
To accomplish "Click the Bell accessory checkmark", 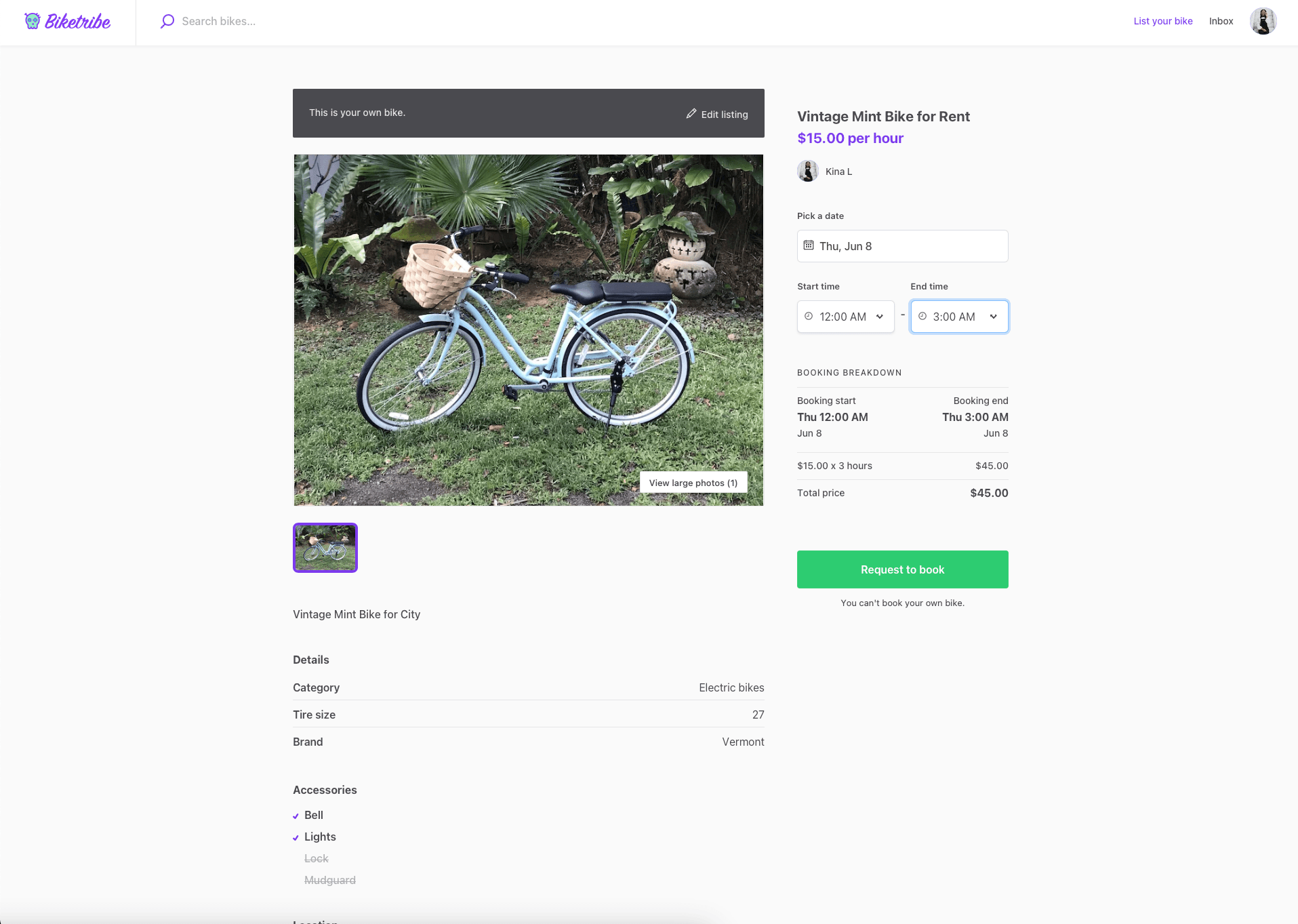I will [296, 816].
